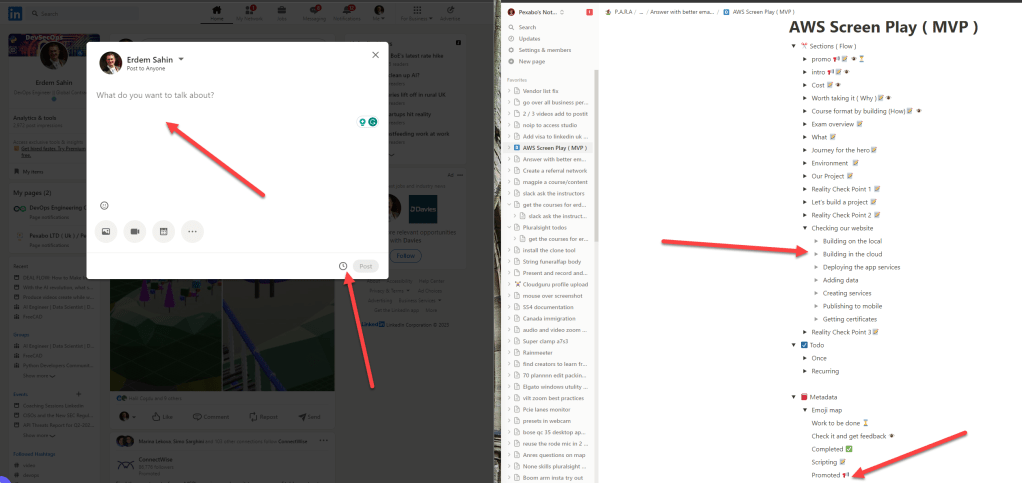Add a photo to the LinkedIn post
Image resolution: width=1022 pixels, height=483 pixels.
point(106,231)
